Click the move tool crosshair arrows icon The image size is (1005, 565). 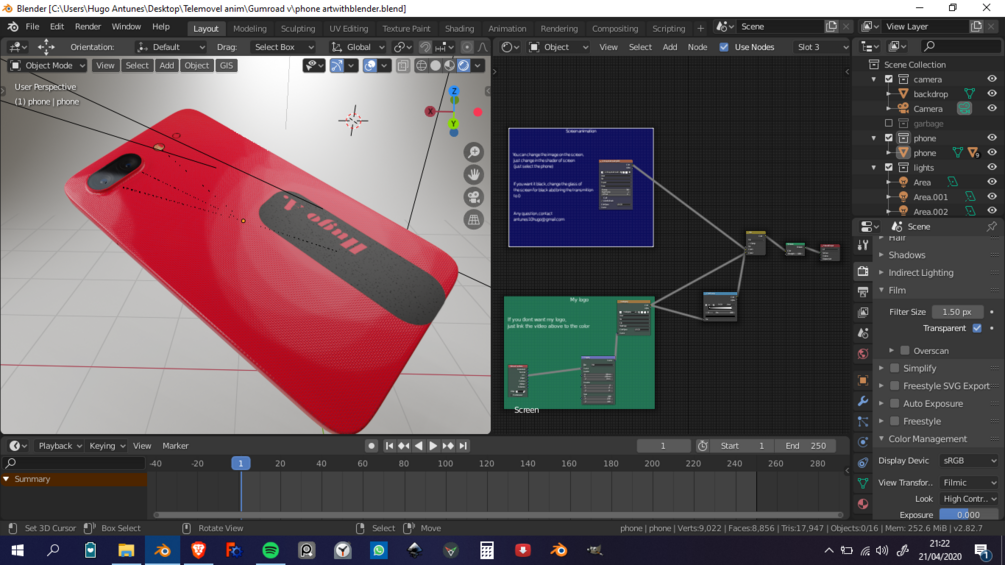(46, 47)
